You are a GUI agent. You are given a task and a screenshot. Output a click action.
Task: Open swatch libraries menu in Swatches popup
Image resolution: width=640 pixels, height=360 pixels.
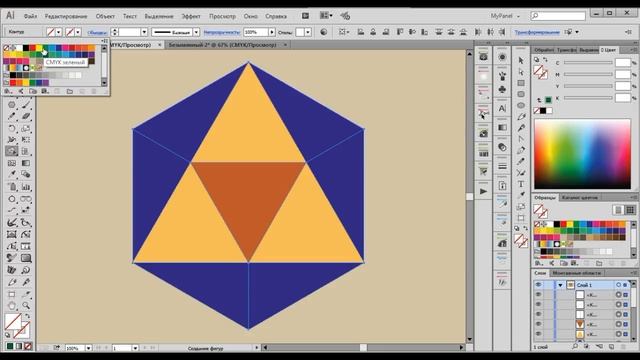tap(8, 91)
